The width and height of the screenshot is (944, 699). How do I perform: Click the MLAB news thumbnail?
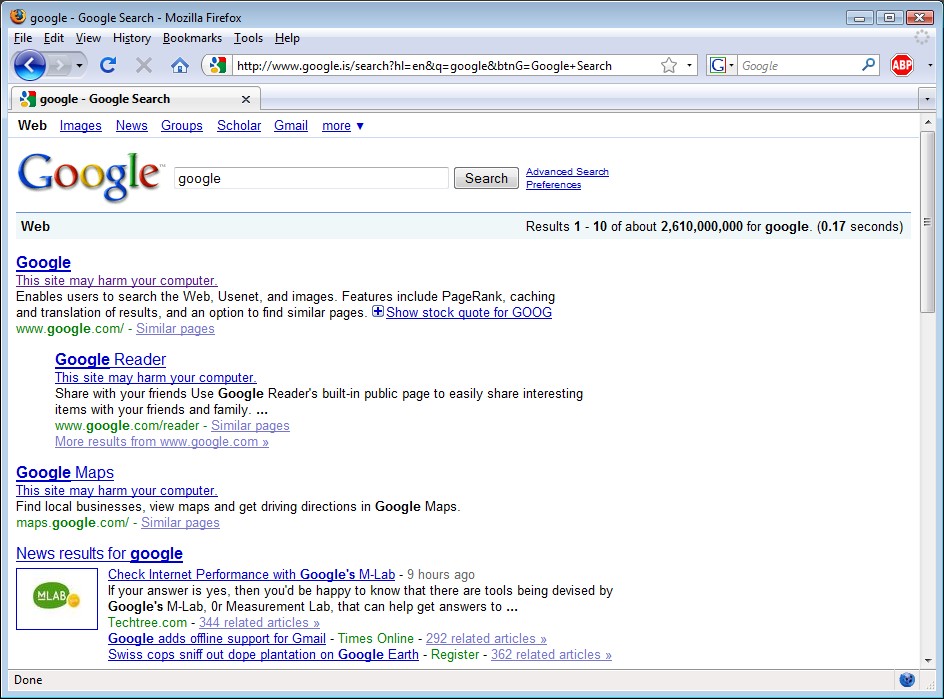57,598
